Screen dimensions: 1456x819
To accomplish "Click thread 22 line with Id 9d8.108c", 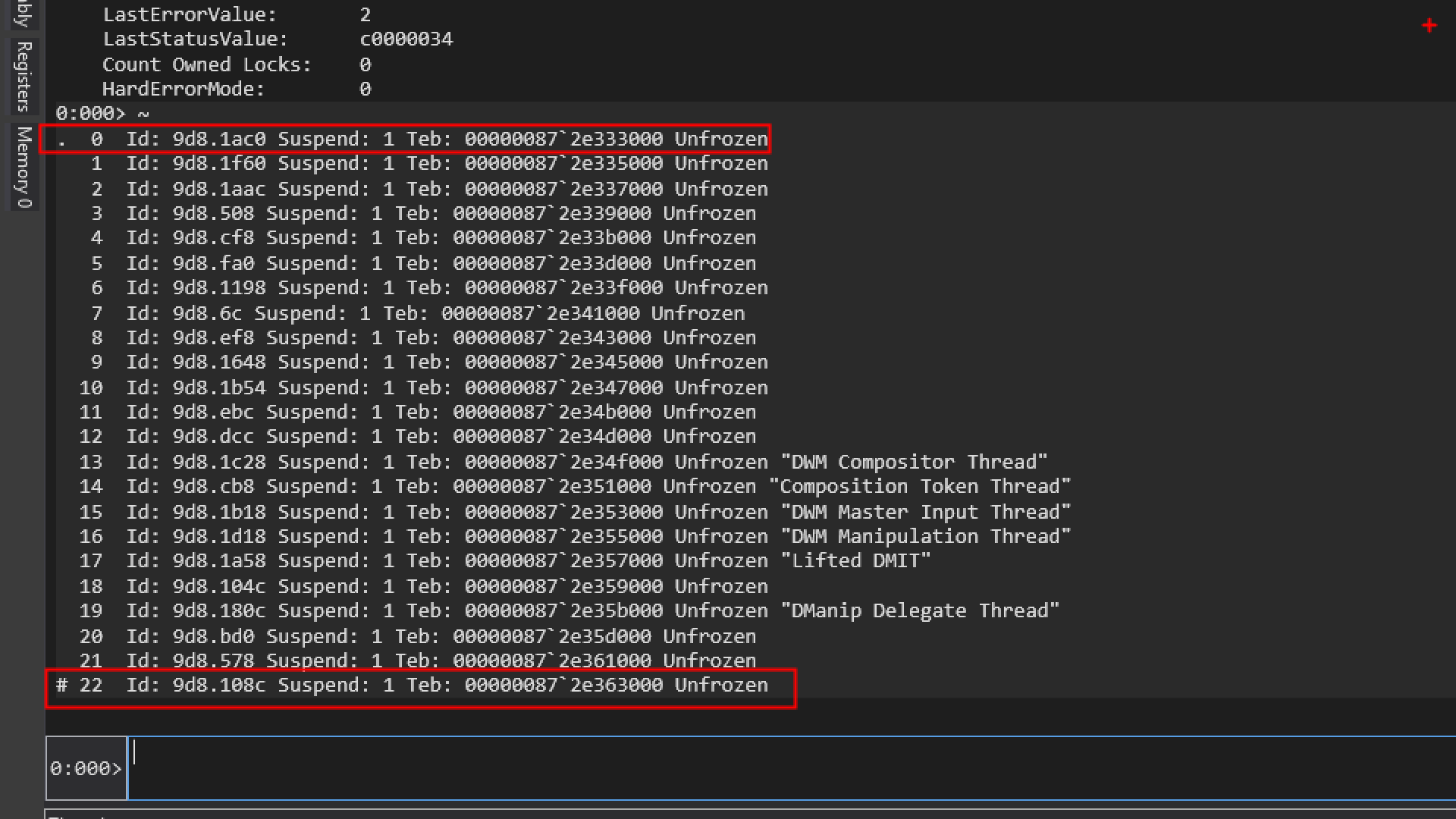I will click(409, 686).
